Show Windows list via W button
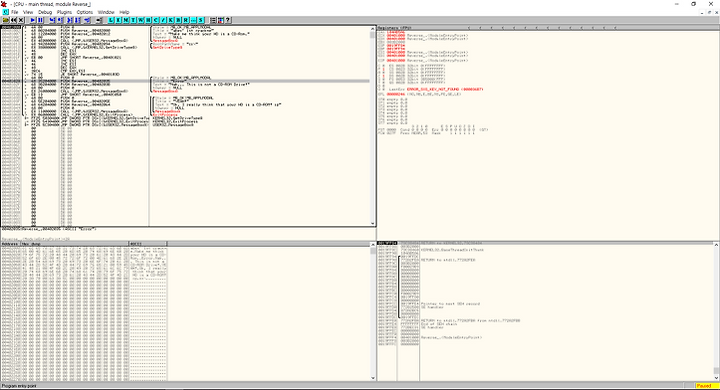This screenshot has width=720, height=390. click(x=141, y=20)
